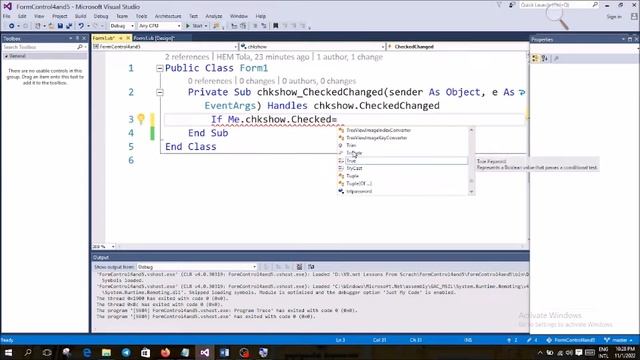The width and height of the screenshot is (640, 360).
Task: Click FormControl4and5 repository in the status bar
Action: 570,340
